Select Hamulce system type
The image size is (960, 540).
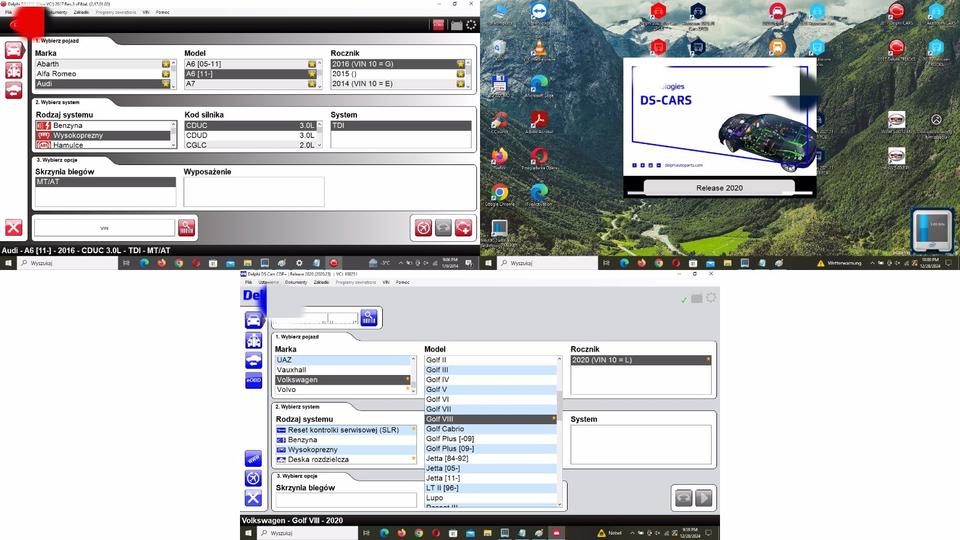point(105,145)
